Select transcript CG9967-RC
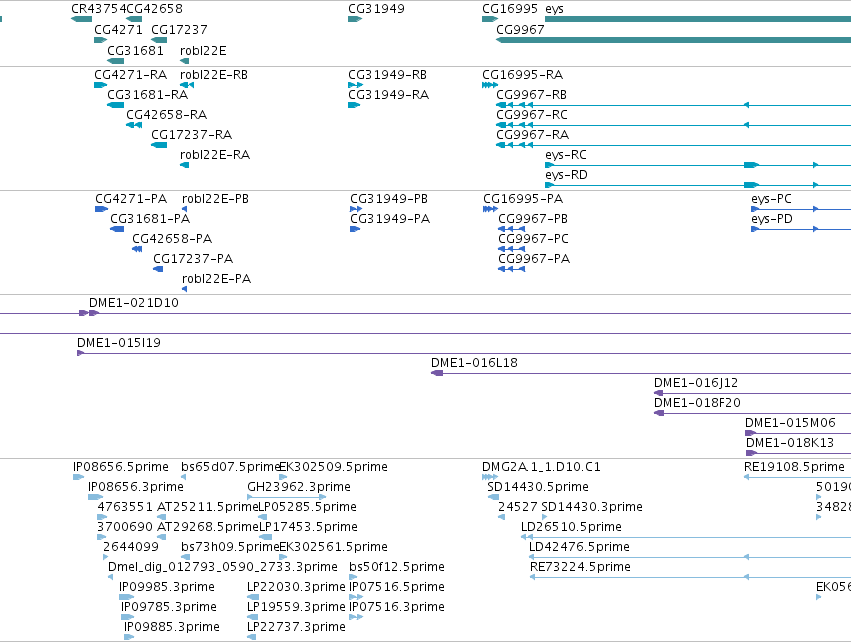The image size is (851, 642). [x=532, y=115]
